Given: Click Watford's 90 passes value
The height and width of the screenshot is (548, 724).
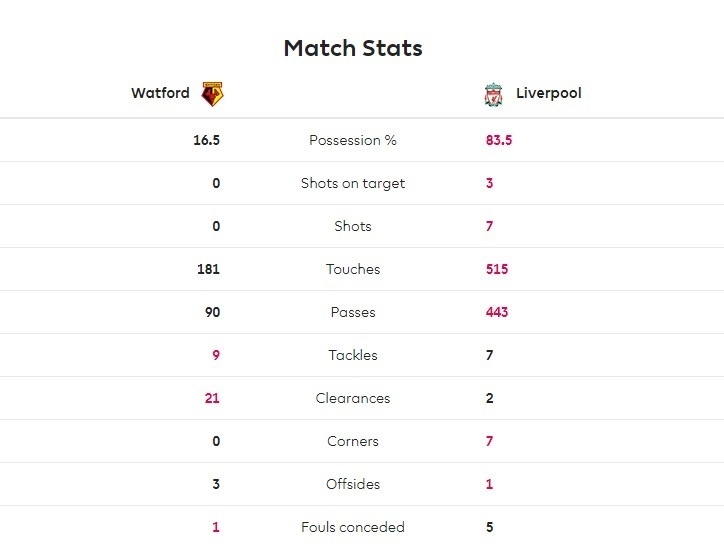Looking at the screenshot, I should [x=210, y=312].
